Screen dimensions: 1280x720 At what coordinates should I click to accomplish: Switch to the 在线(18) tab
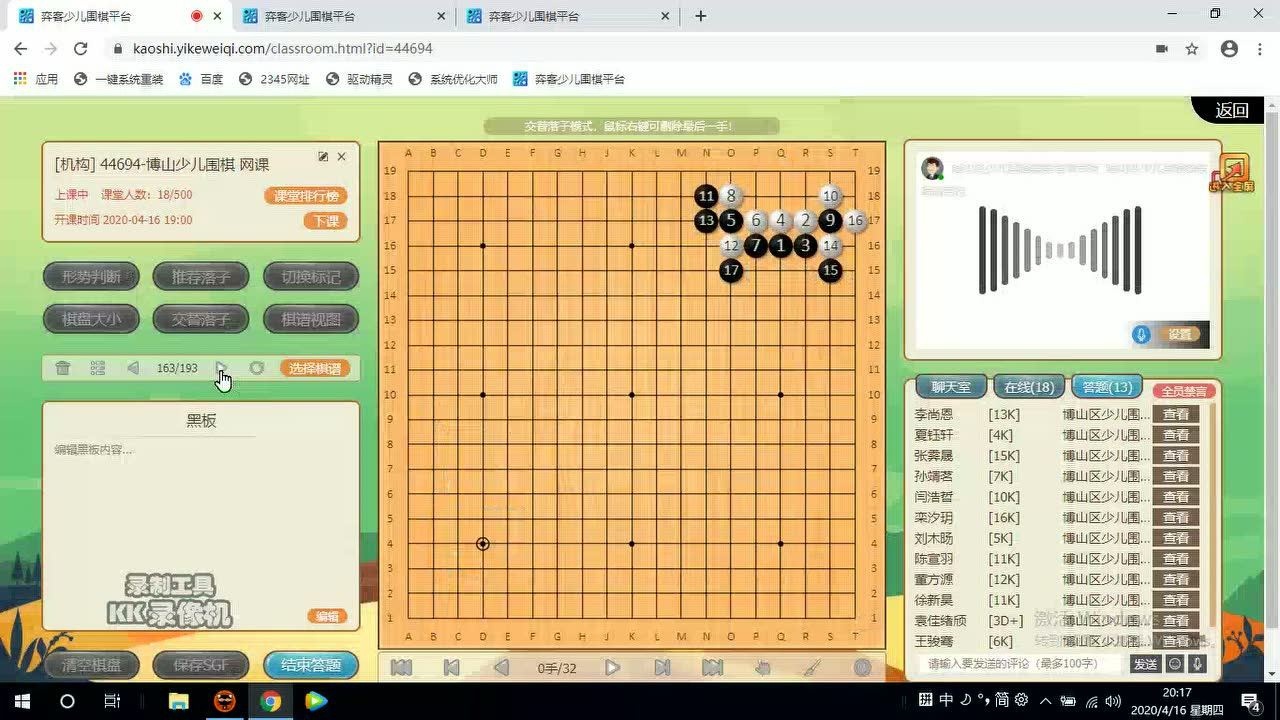[1028, 386]
